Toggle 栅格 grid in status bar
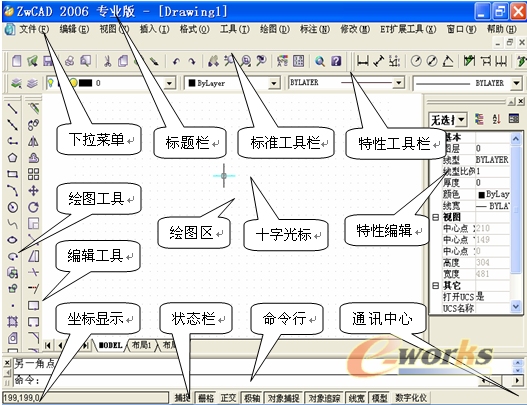Viewport: 527px width, 405px height. [x=206, y=398]
